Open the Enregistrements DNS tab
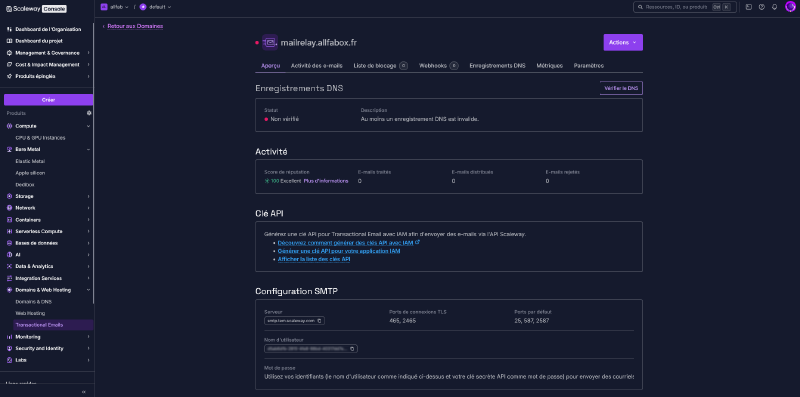The image size is (800, 397). click(497, 66)
